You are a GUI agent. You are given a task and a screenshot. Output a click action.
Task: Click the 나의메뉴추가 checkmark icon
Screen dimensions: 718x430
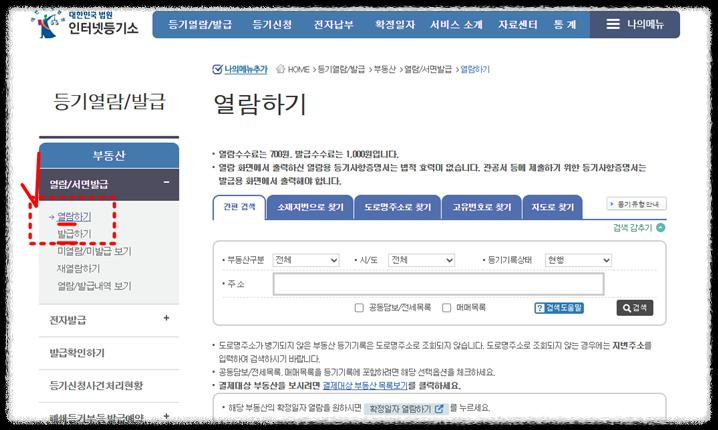tap(217, 69)
